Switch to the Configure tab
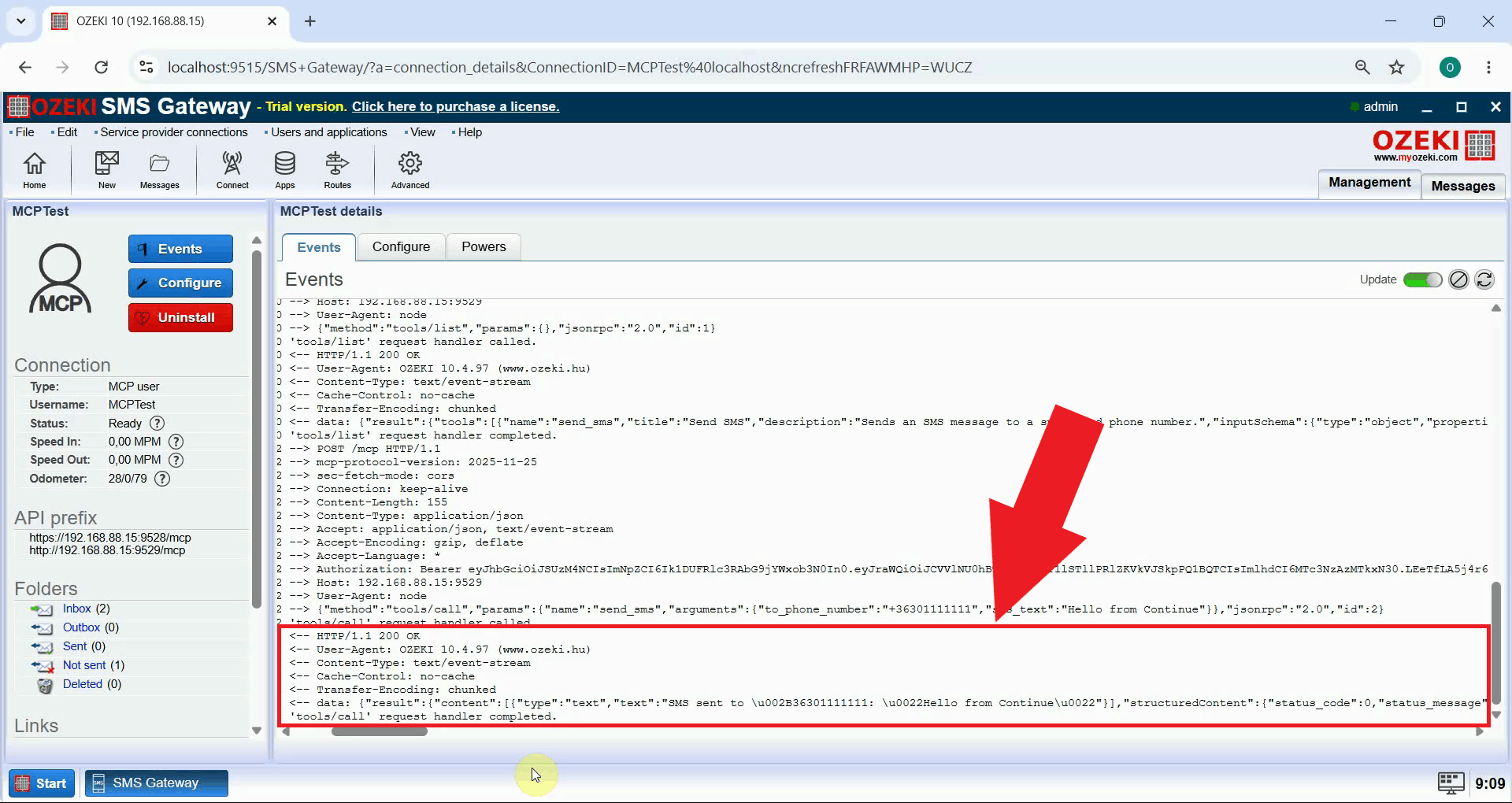1512x803 pixels. 401,246
